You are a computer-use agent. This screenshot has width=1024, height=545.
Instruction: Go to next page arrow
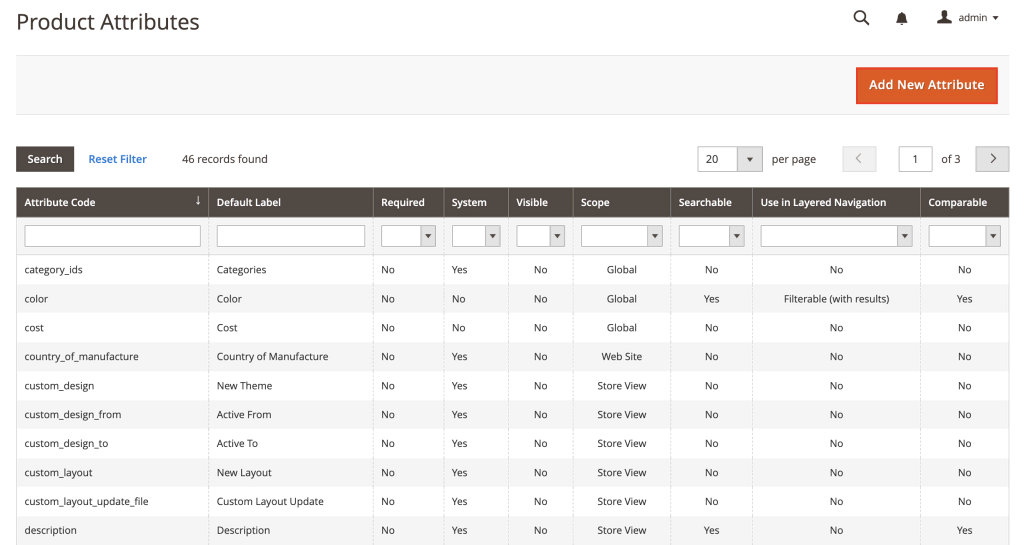pyautogui.click(x=992, y=159)
